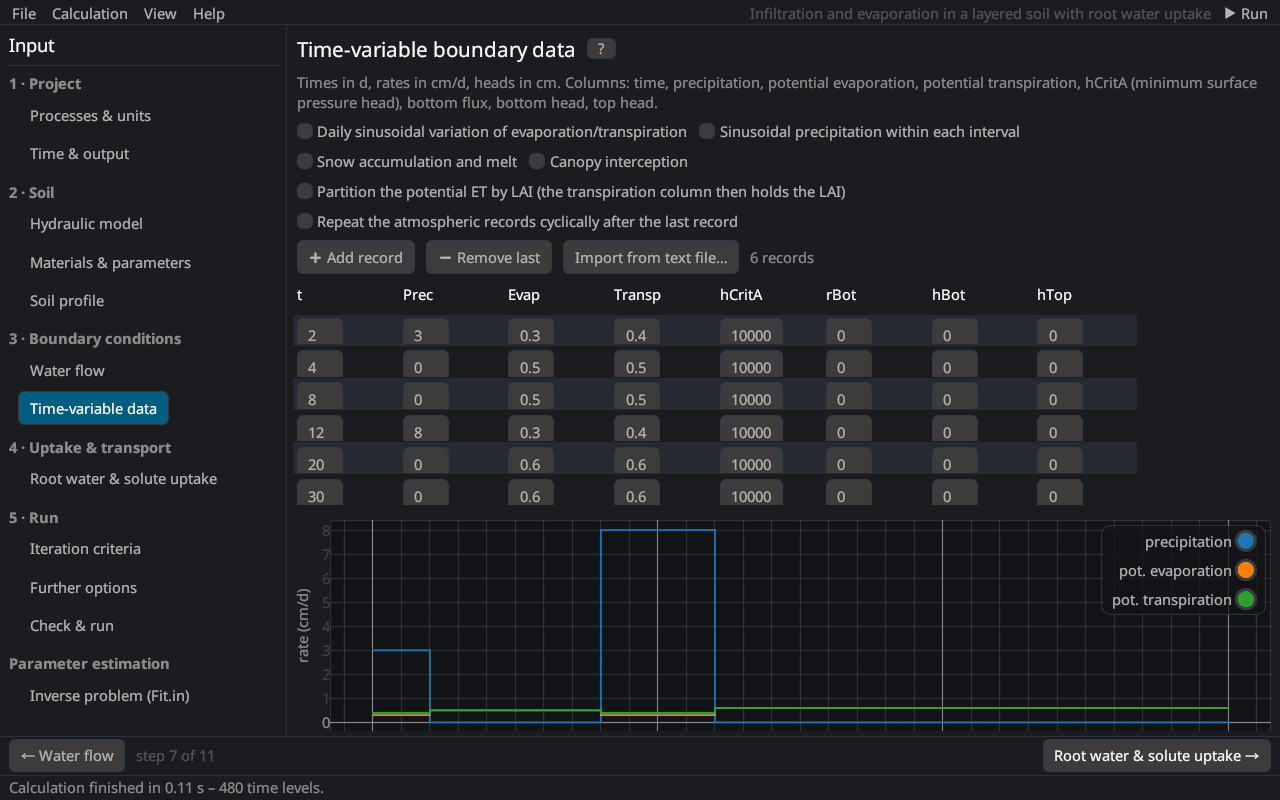Image resolution: width=1280 pixels, height=800 pixels.
Task: Click the Add record button
Action: (356, 258)
